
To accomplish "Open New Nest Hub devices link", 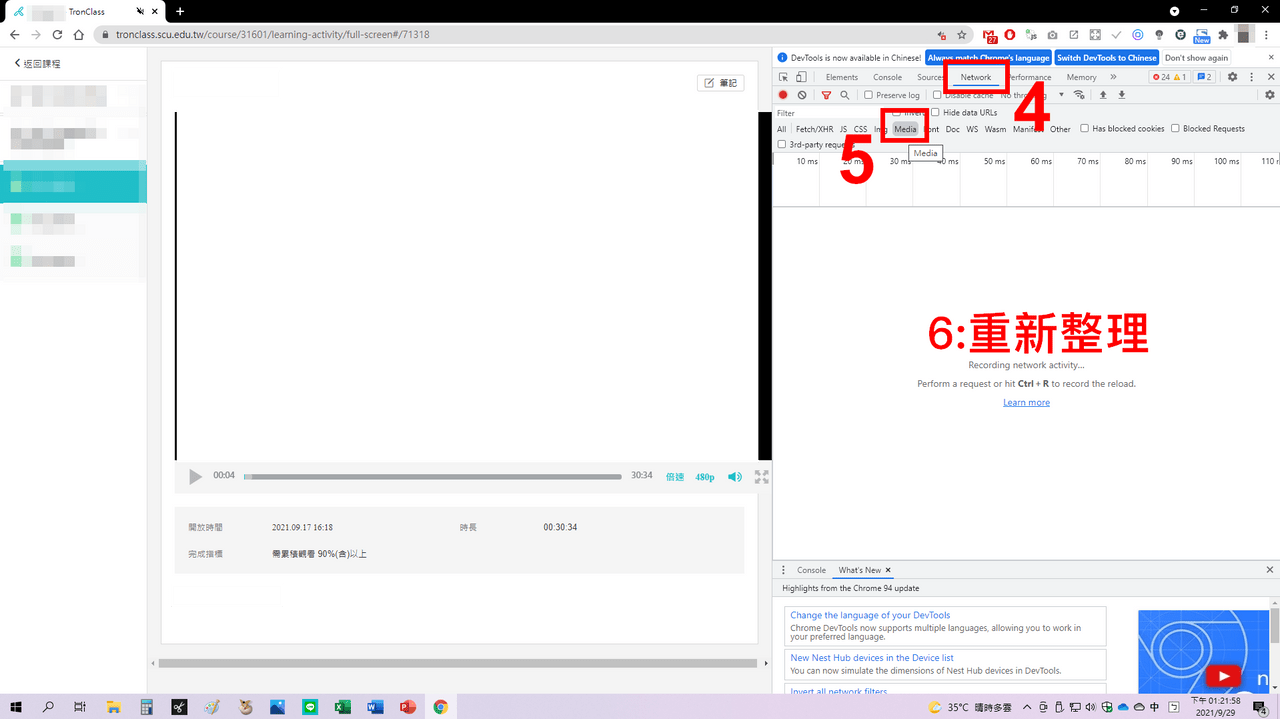I will point(872,658).
